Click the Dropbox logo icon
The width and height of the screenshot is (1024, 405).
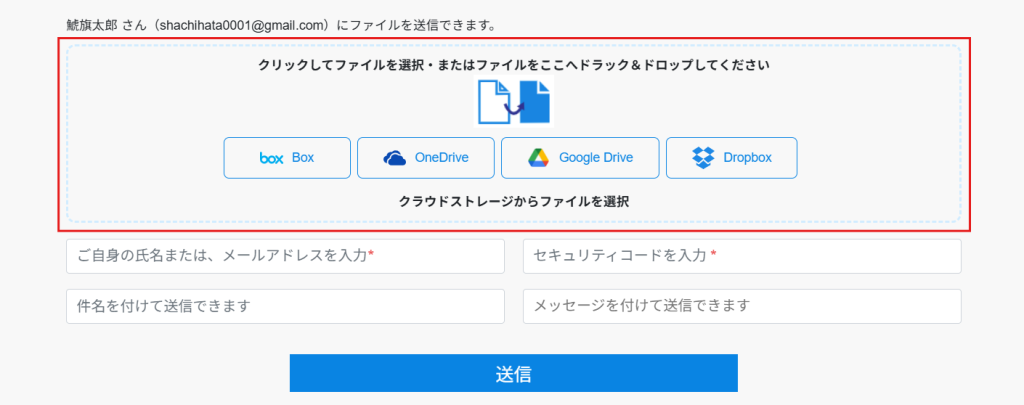click(704, 158)
